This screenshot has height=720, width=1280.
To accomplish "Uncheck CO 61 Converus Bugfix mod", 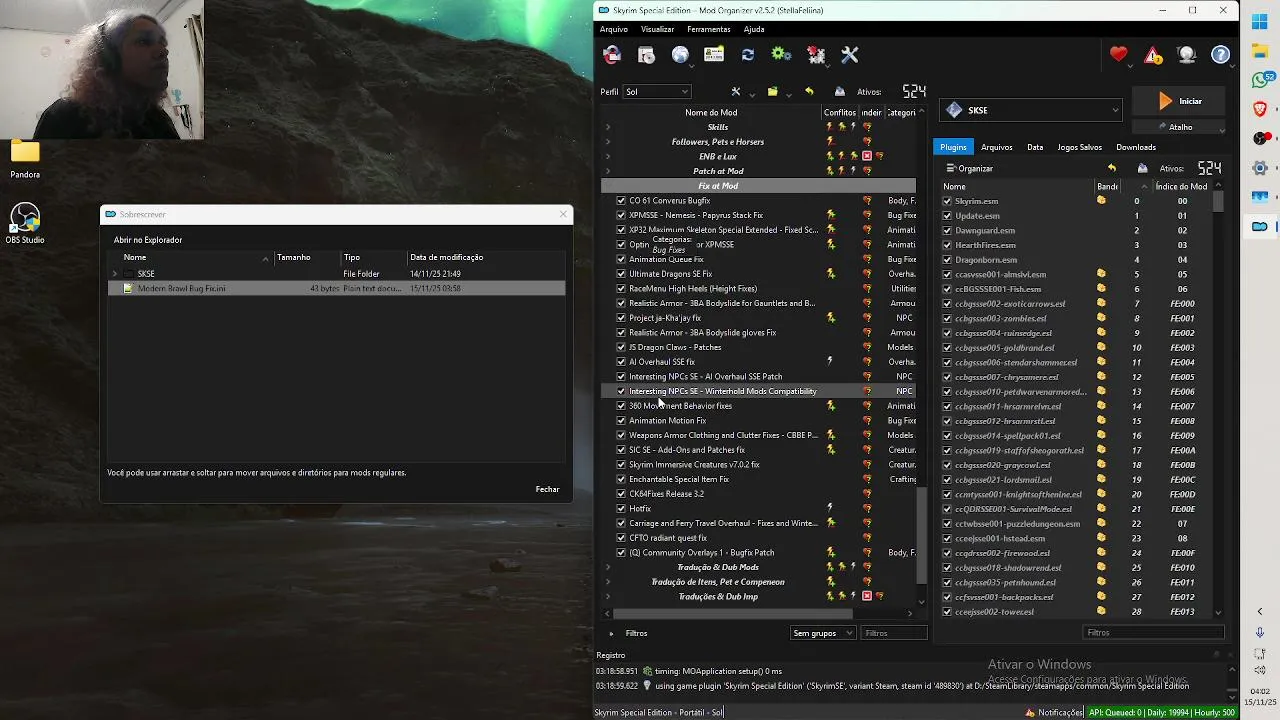I will [x=621, y=201].
